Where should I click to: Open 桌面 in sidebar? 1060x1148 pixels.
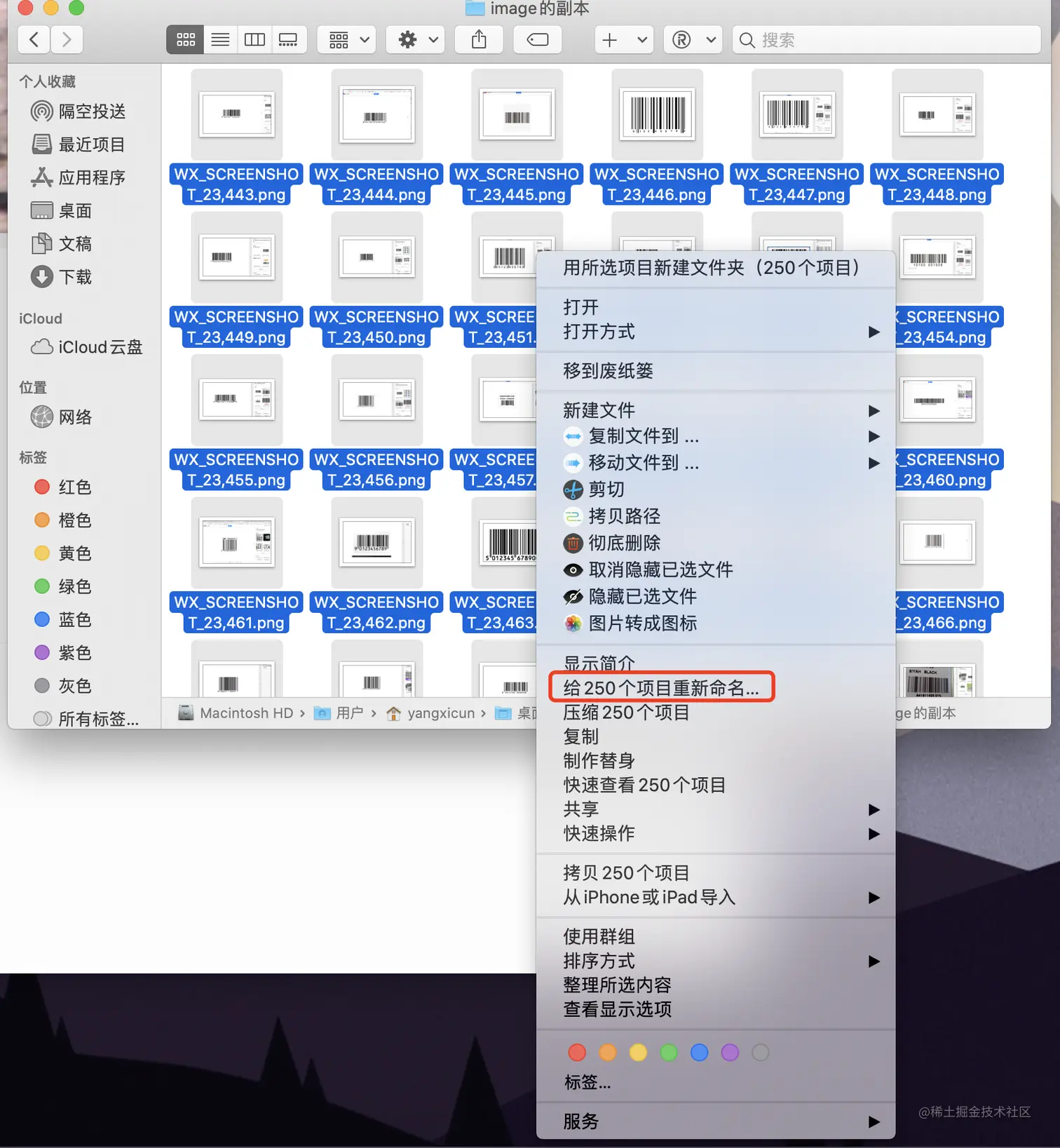click(62, 210)
